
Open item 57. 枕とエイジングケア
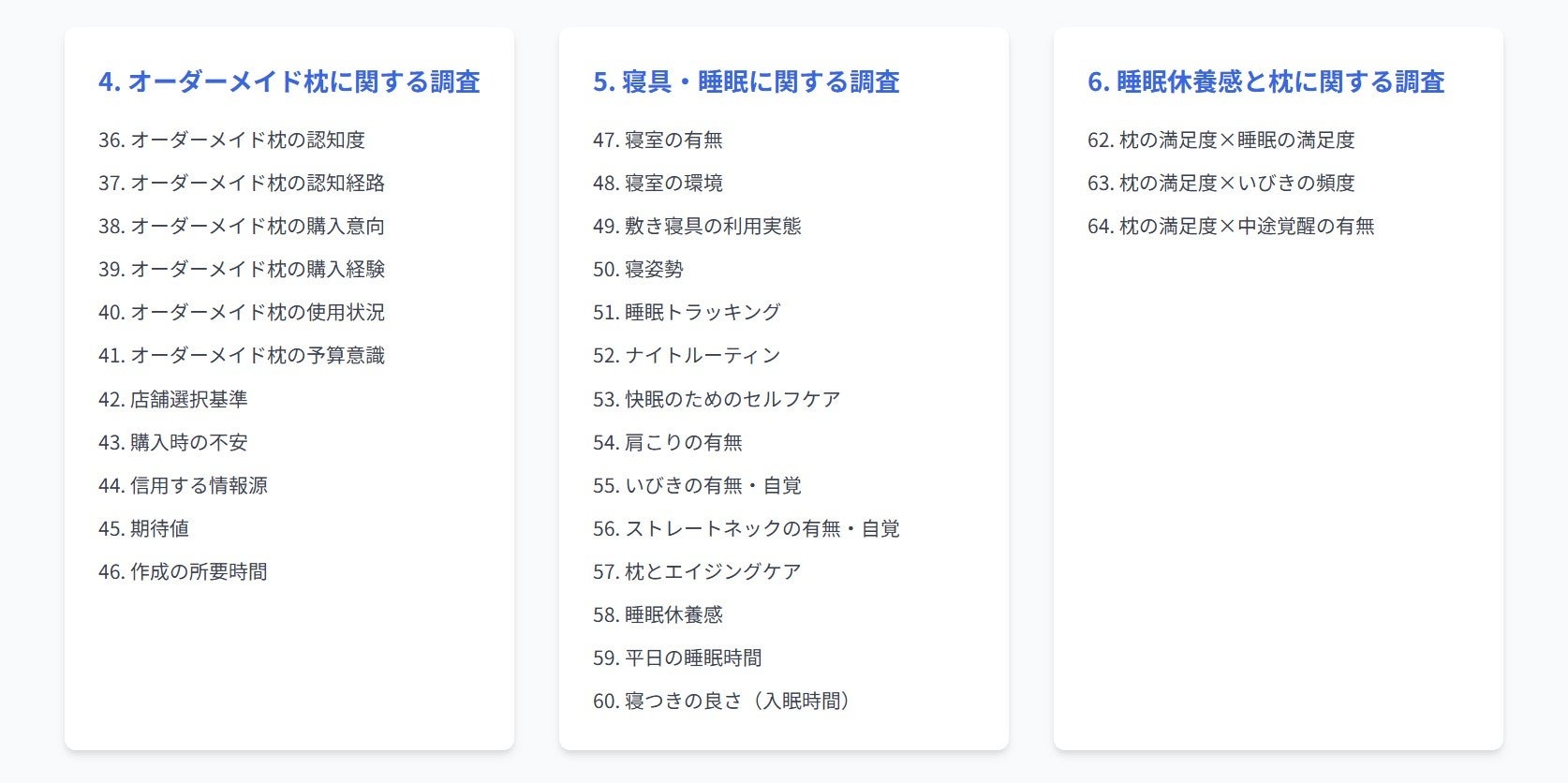[697, 571]
